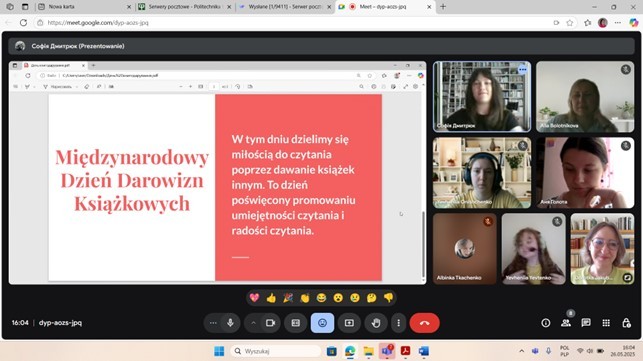Toggle the microphone in Meet controls
The height and width of the screenshot is (361, 643).
pos(230,323)
